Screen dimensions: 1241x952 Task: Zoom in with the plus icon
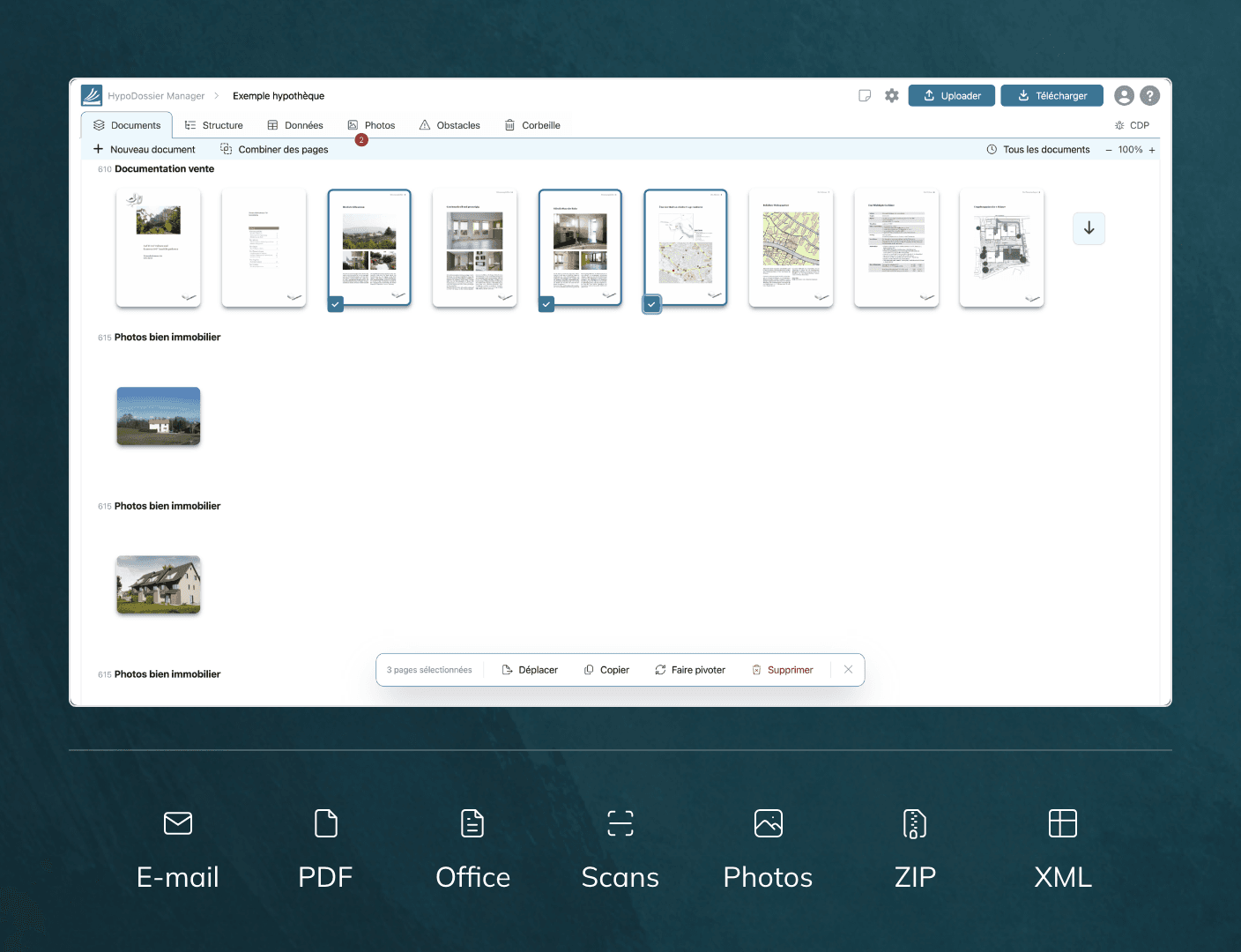pyautogui.click(x=1152, y=150)
